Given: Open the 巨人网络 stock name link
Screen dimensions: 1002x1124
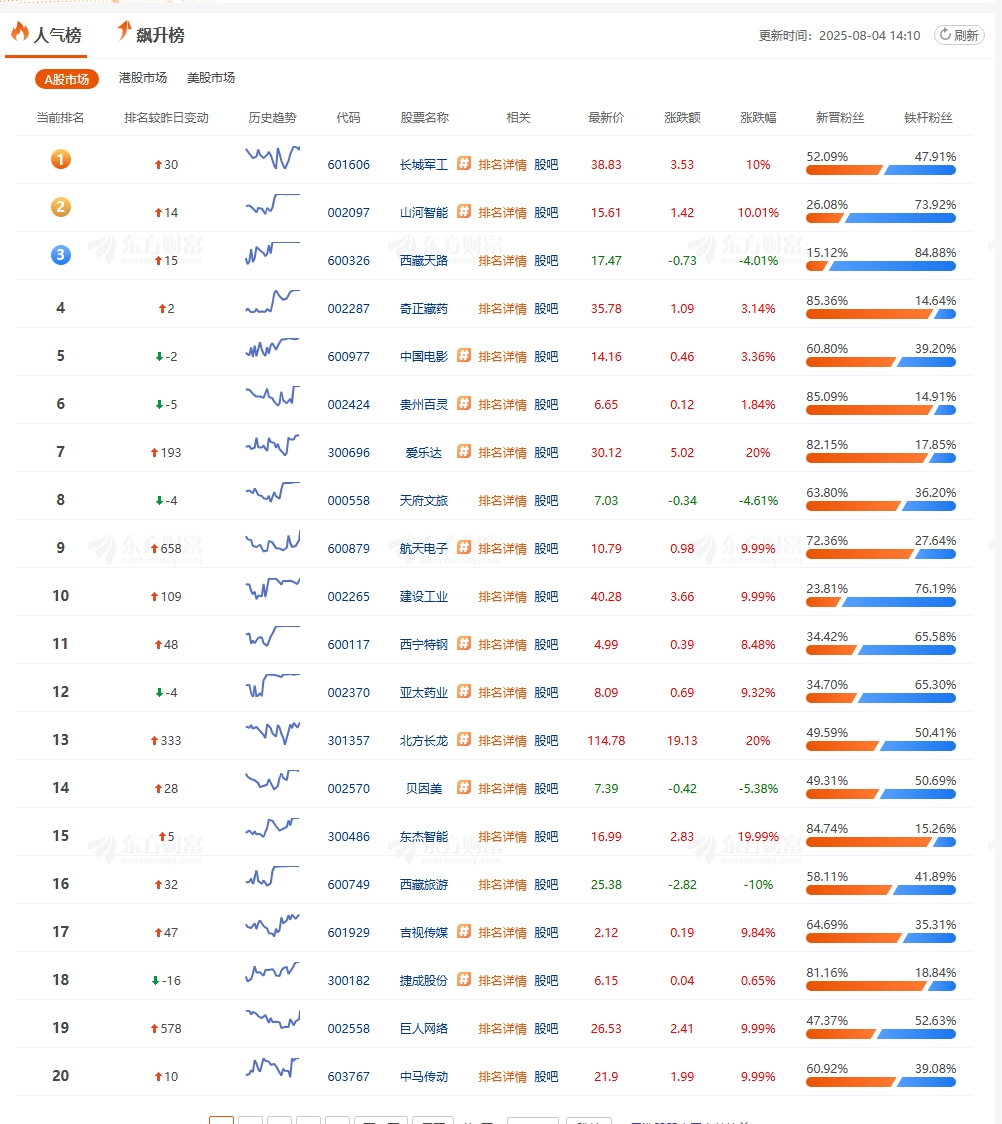Looking at the screenshot, I should coord(424,1029).
